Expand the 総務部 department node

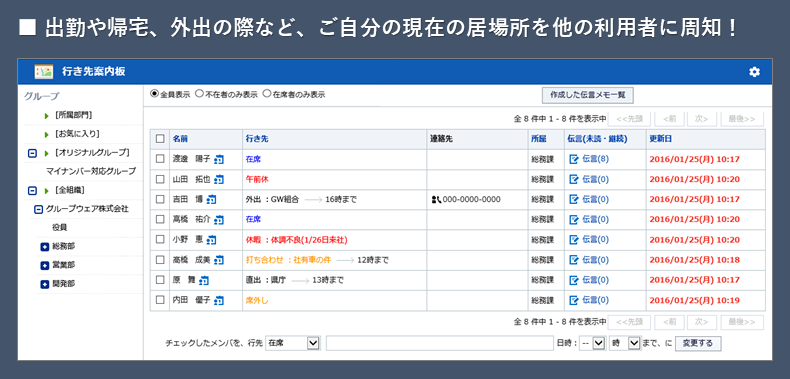pyautogui.click(x=45, y=247)
